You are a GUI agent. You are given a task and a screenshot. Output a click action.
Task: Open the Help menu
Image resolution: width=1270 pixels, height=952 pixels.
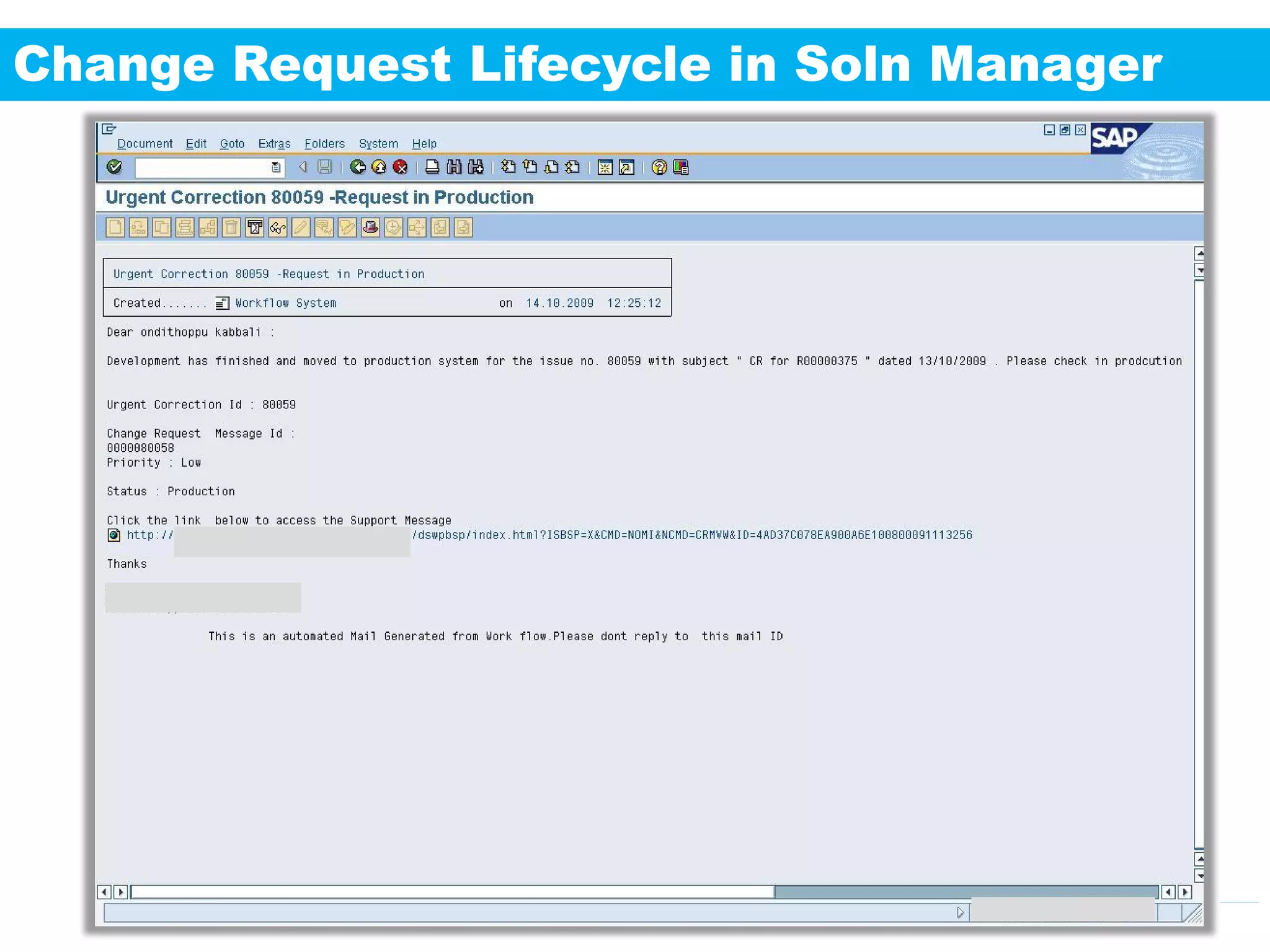[424, 144]
